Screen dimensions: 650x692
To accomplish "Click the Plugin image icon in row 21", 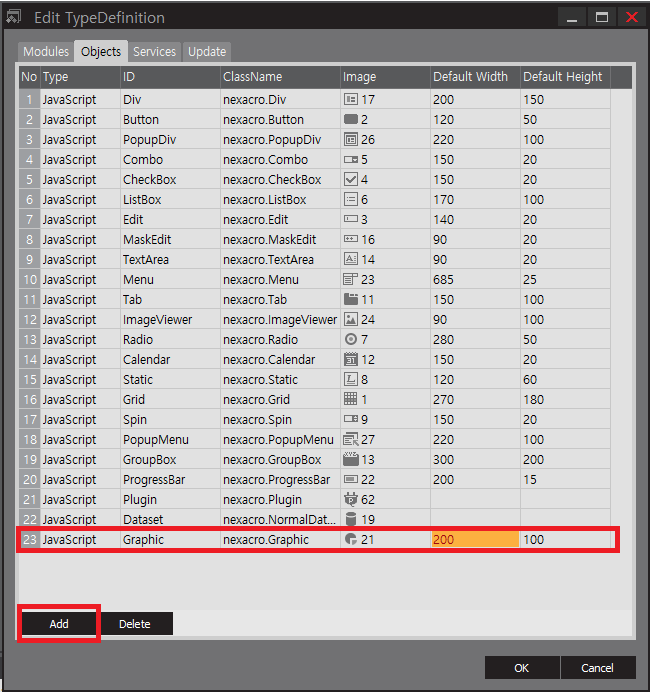I will point(350,499).
